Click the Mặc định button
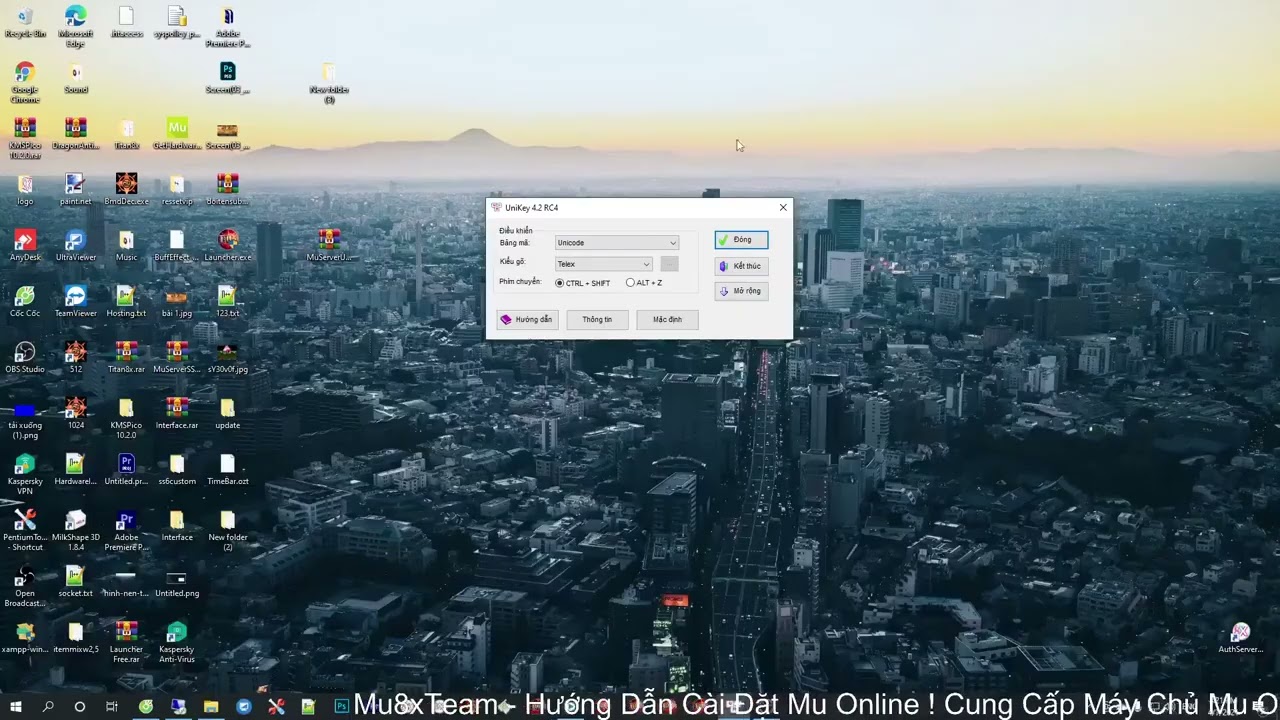The height and width of the screenshot is (720, 1280). tap(667, 319)
